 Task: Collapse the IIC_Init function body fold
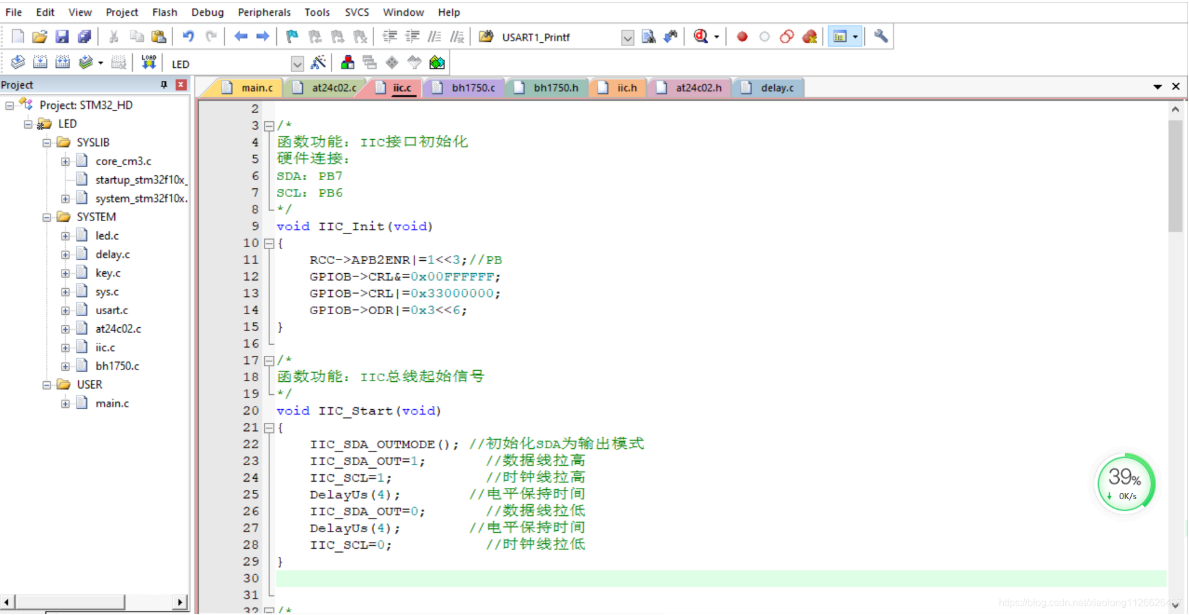(268, 243)
